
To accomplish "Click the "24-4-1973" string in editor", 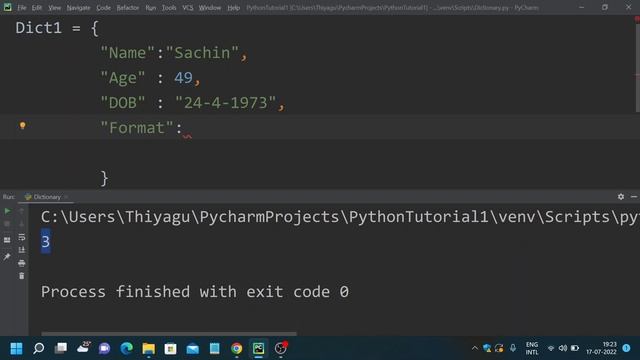I will coord(226,103).
